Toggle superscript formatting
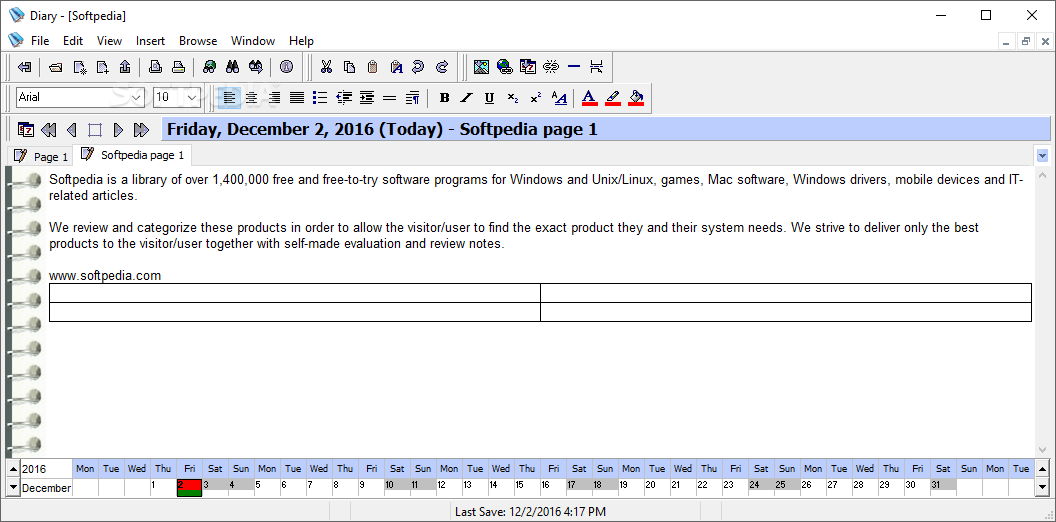This screenshot has height=522, width=1056. (x=535, y=98)
